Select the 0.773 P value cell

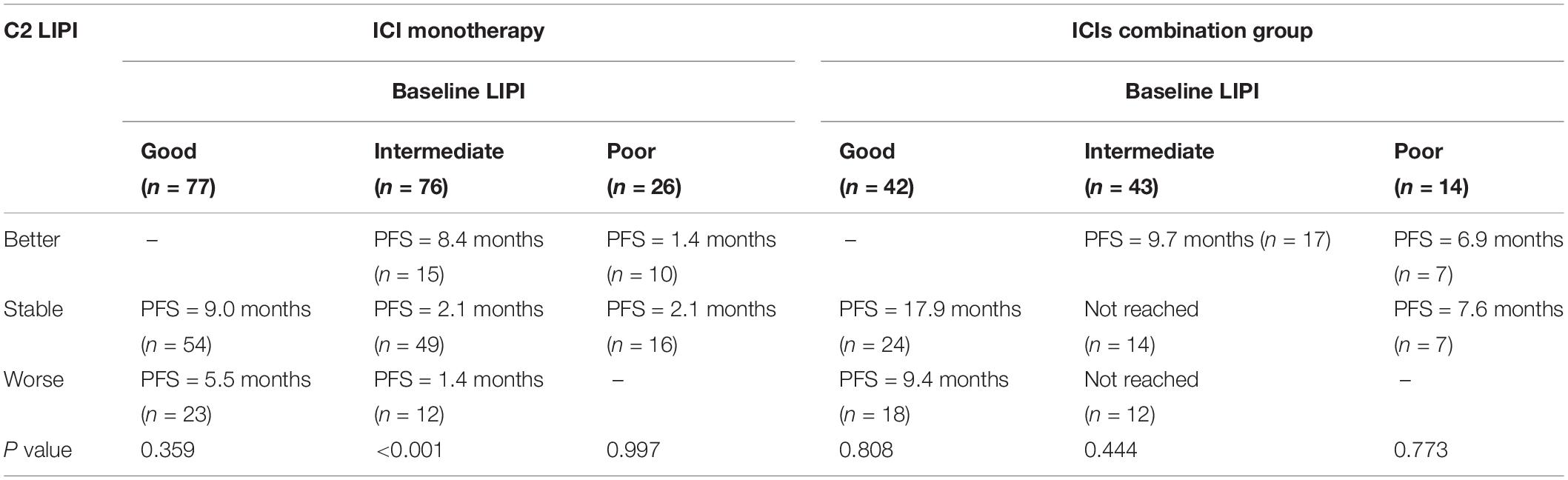click(x=1421, y=450)
